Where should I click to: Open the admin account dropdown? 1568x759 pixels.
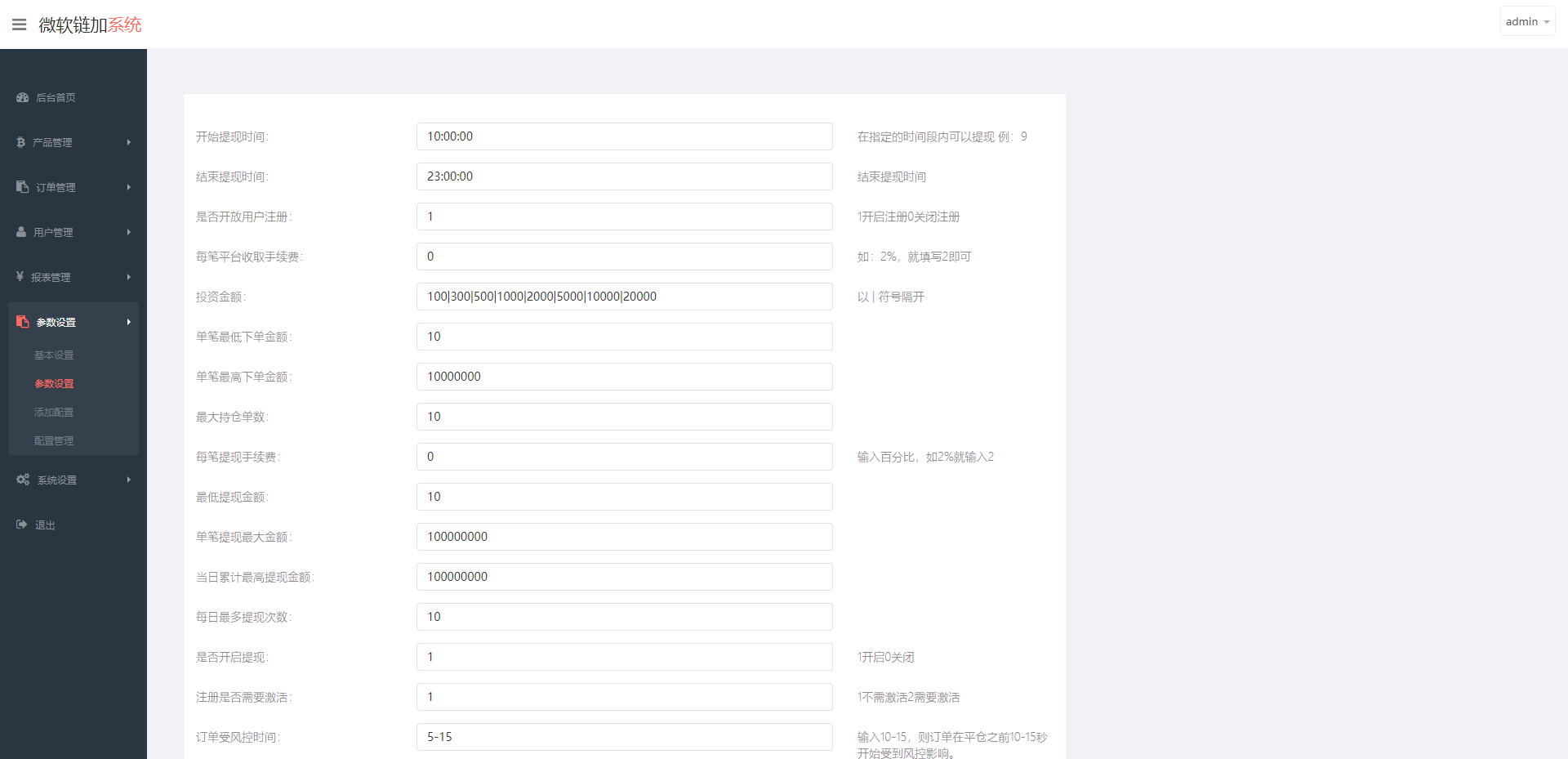[x=1526, y=20]
